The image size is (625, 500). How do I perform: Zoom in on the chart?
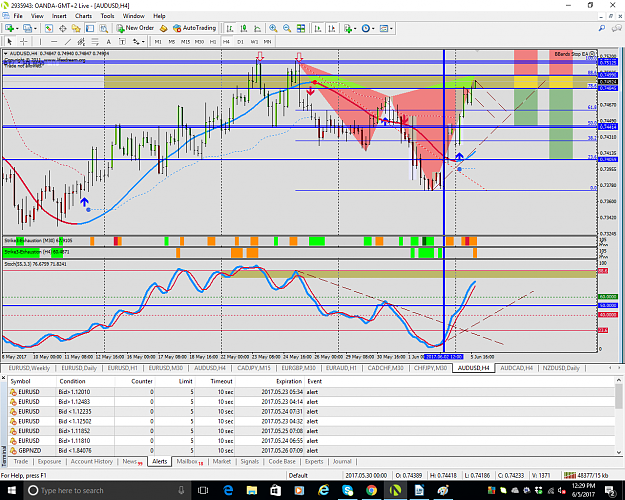(273, 28)
